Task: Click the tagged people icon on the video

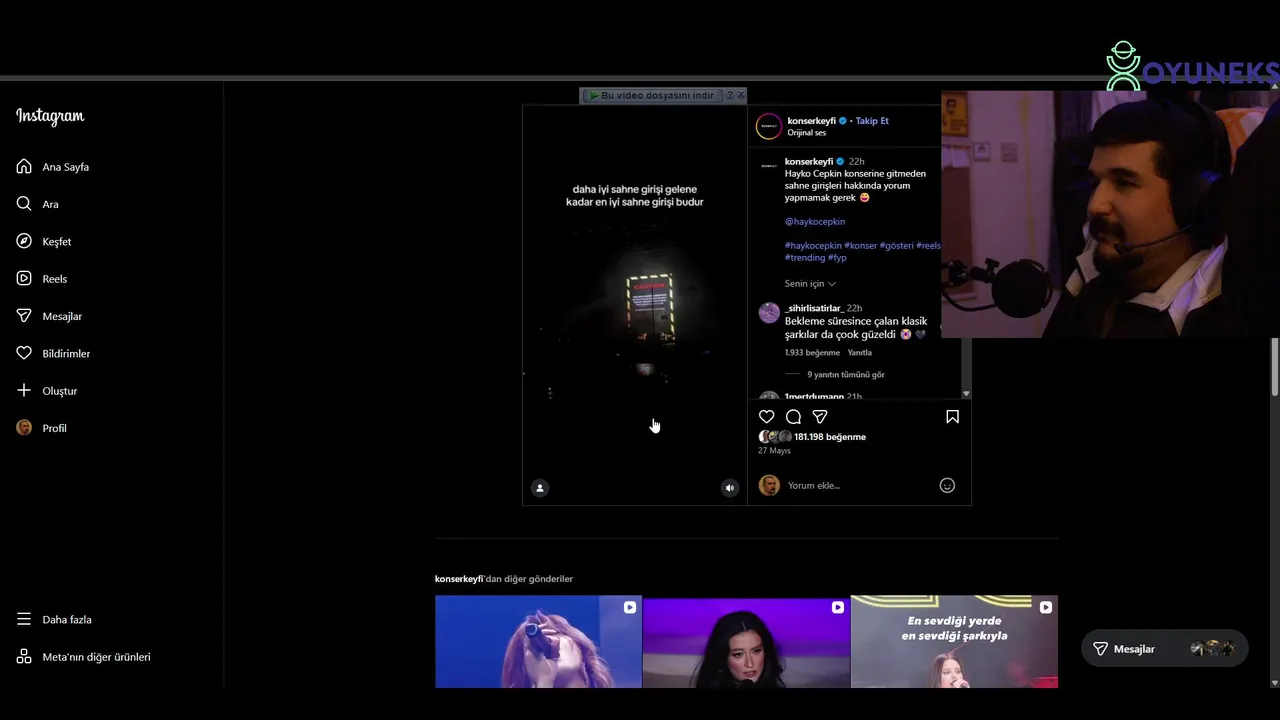Action: pyautogui.click(x=540, y=488)
